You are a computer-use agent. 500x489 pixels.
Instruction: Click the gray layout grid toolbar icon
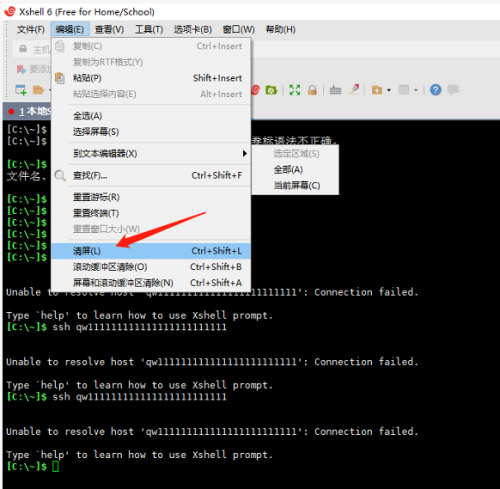coord(404,90)
